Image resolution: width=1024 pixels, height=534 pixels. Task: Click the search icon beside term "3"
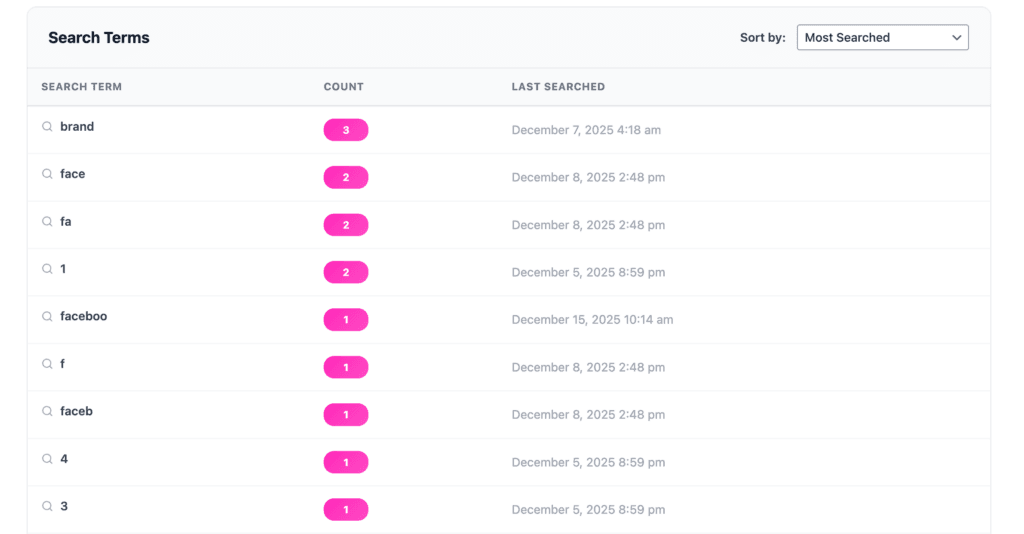point(47,507)
